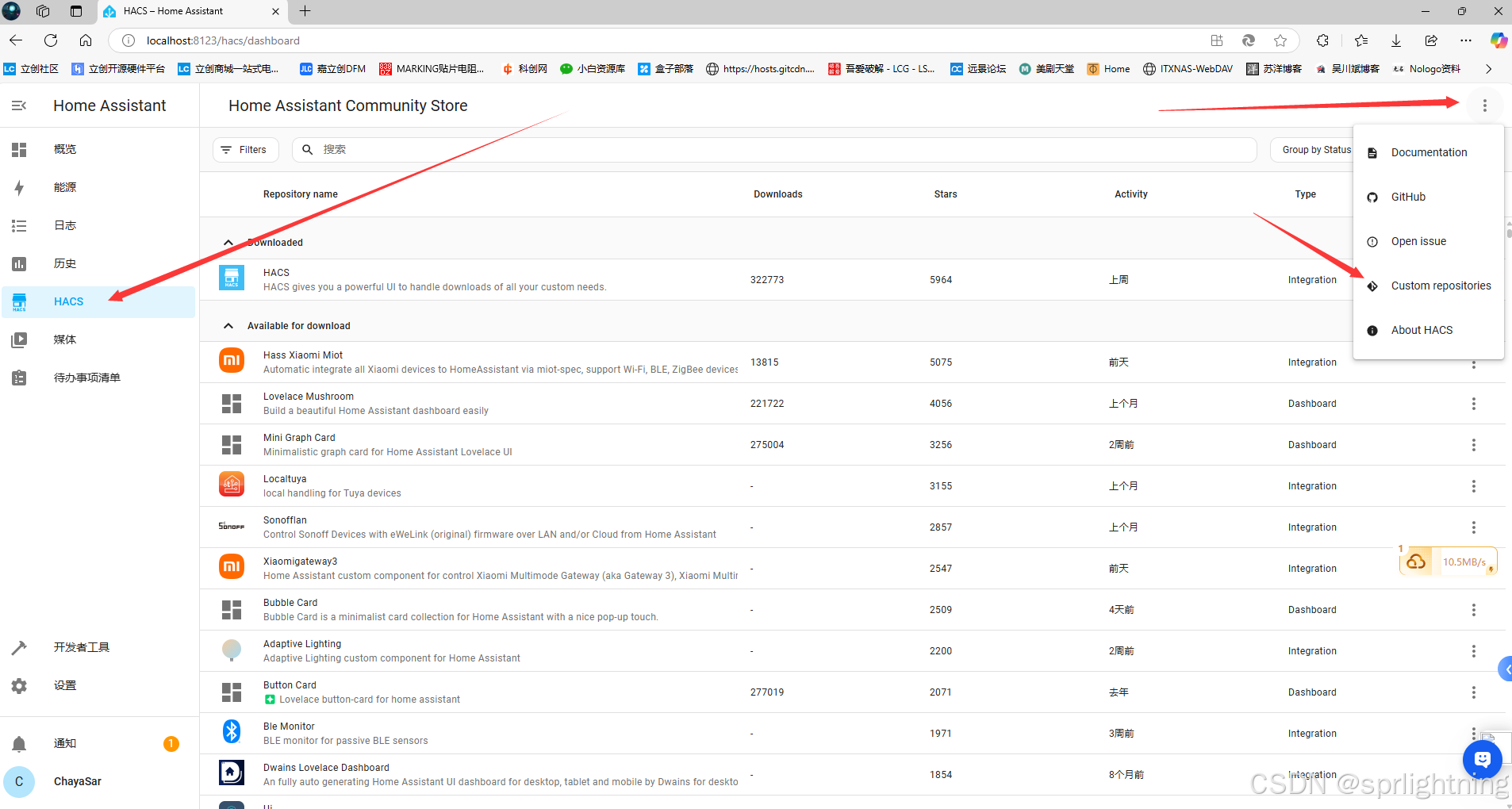1512x809 pixels.
Task: Click the Ble Monitor bluetooth icon
Action: pyautogui.click(x=232, y=731)
